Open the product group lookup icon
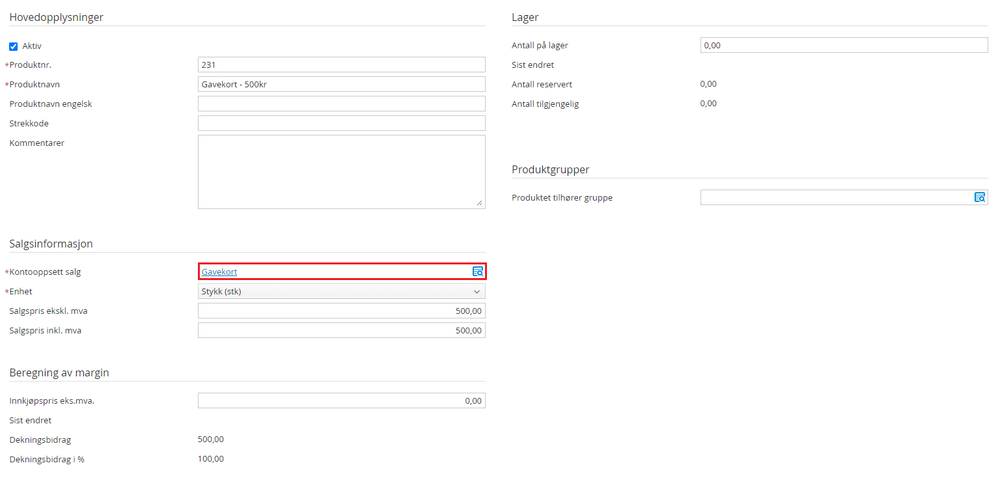Viewport: 998px width, 480px height. point(980,198)
